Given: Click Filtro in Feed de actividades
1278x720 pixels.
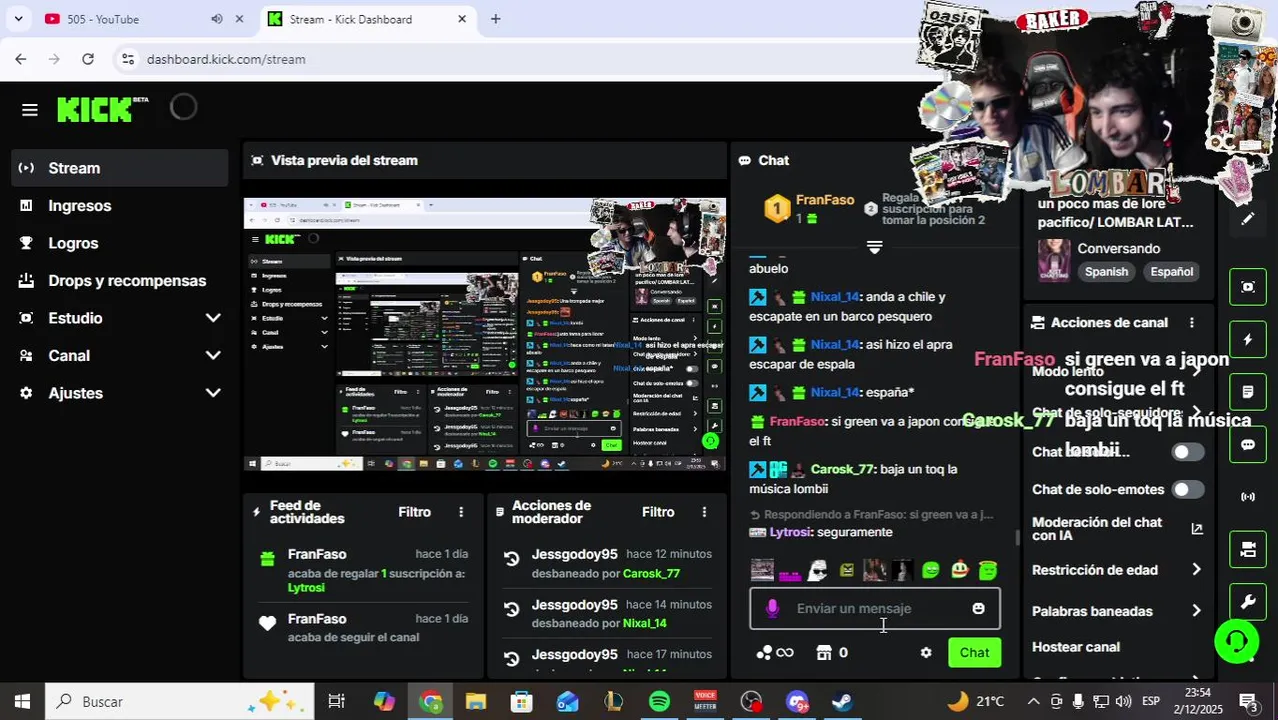Looking at the screenshot, I should pyautogui.click(x=414, y=512).
